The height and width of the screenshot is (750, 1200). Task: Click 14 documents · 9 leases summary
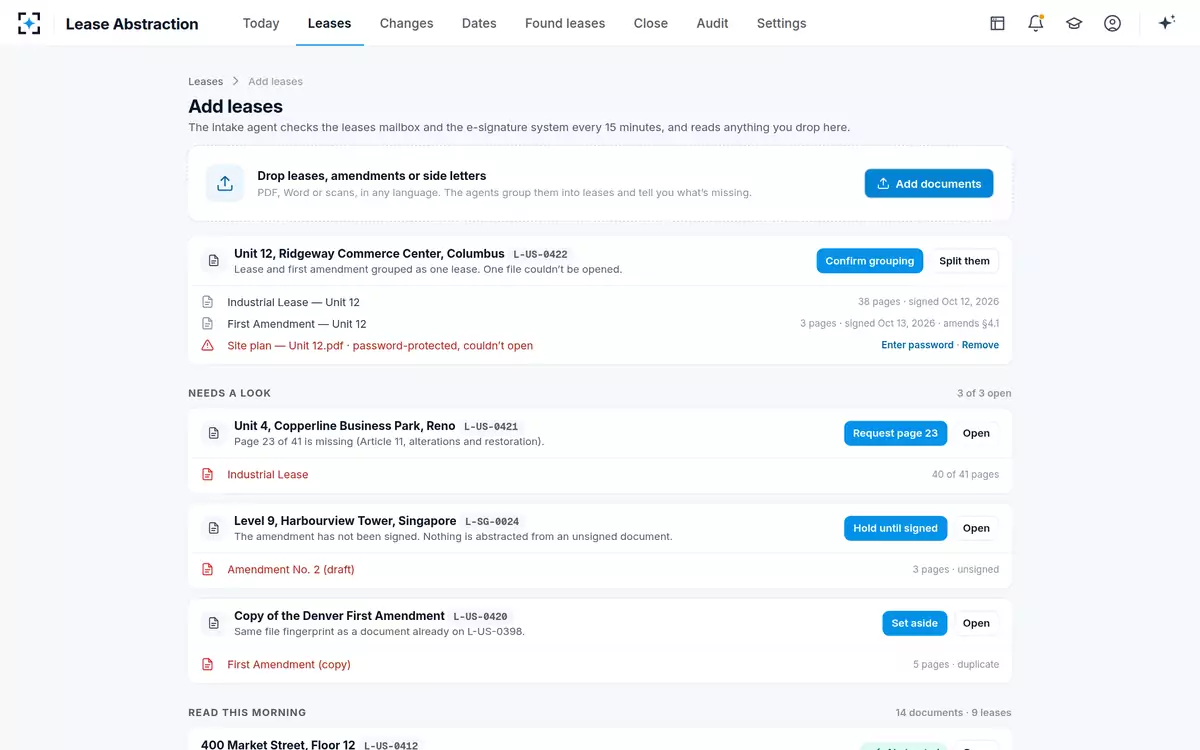click(x=953, y=712)
